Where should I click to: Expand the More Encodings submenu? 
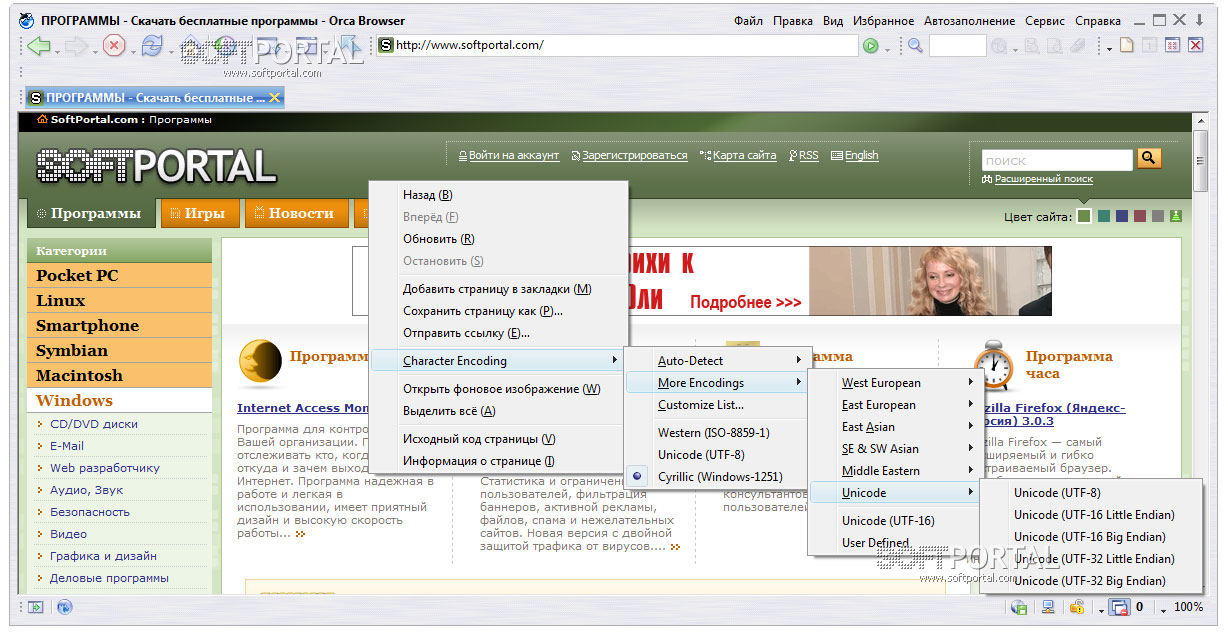tap(716, 383)
